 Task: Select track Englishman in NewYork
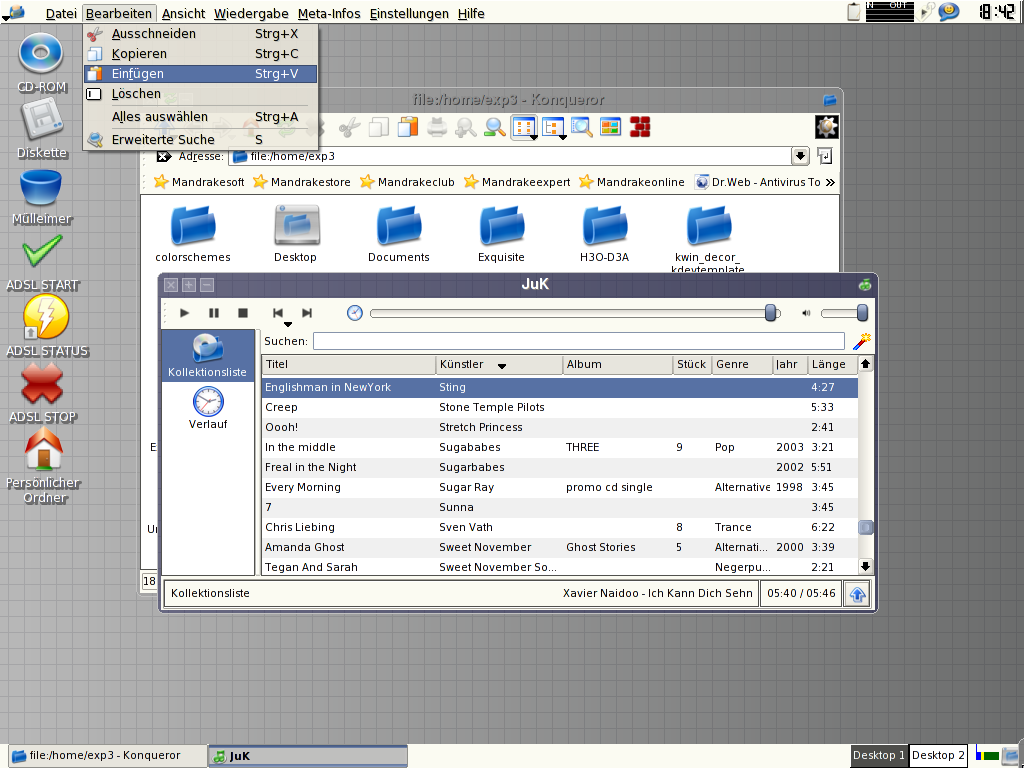[560, 387]
